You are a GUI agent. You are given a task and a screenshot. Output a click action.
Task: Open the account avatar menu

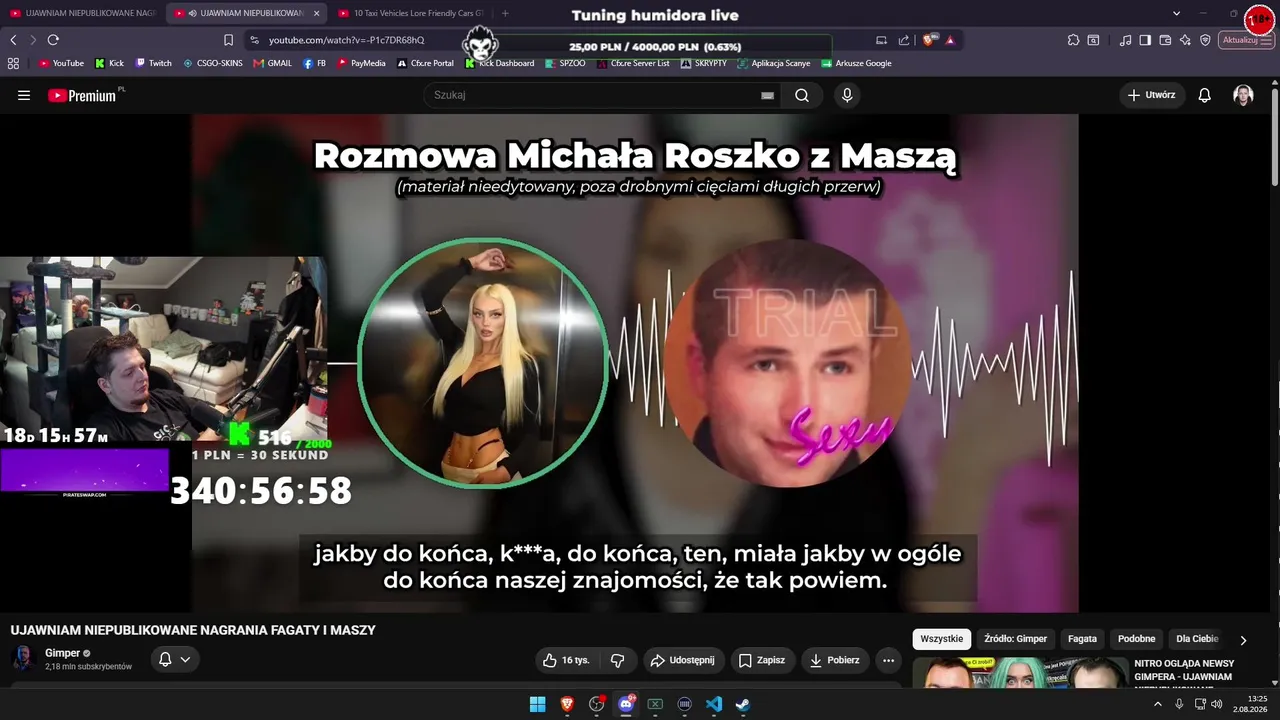pos(1243,95)
